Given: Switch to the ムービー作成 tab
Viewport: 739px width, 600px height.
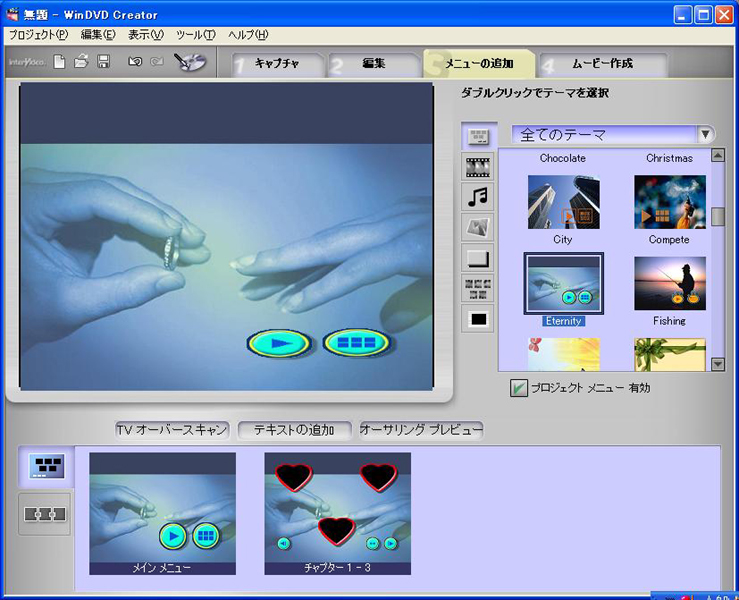Looking at the screenshot, I should coord(602,64).
